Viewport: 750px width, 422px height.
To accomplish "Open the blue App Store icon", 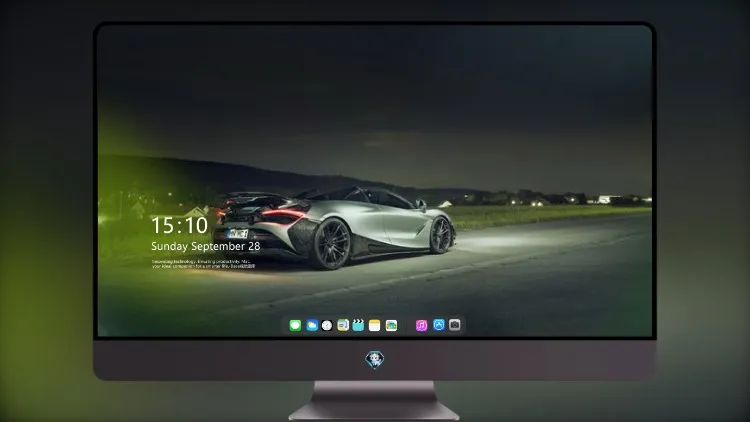I will pyautogui.click(x=439, y=325).
